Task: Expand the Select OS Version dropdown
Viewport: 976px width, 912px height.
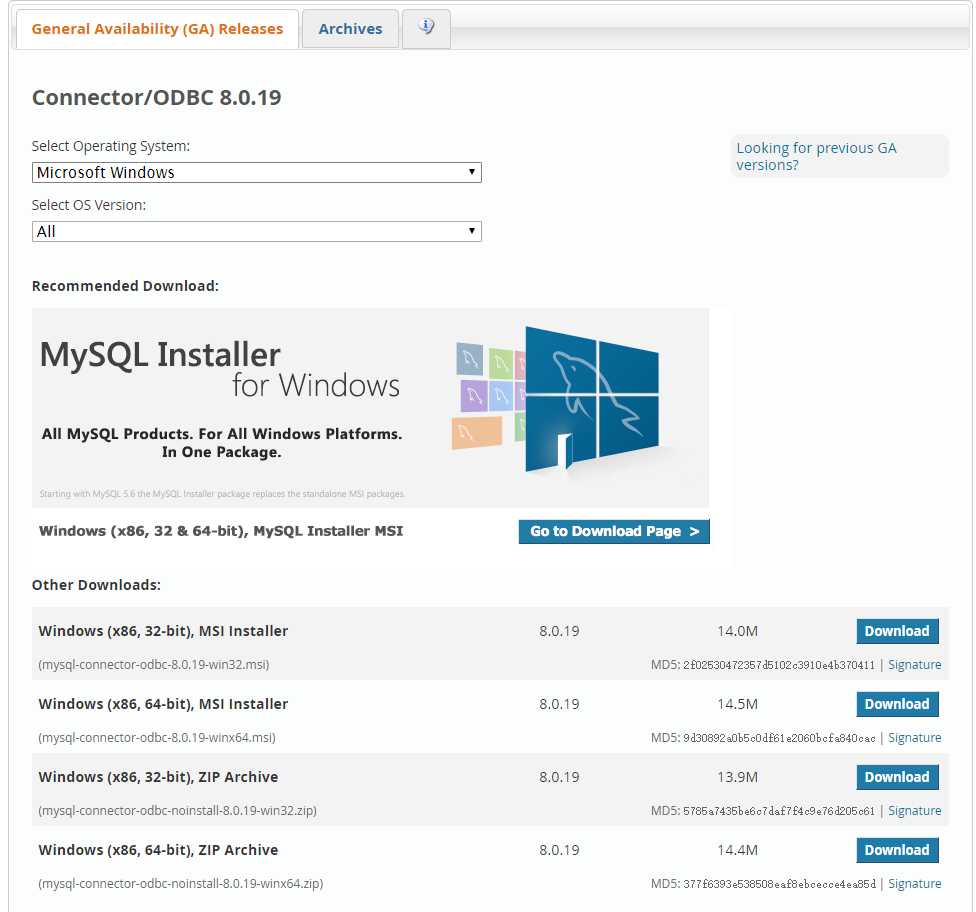Action: point(256,232)
